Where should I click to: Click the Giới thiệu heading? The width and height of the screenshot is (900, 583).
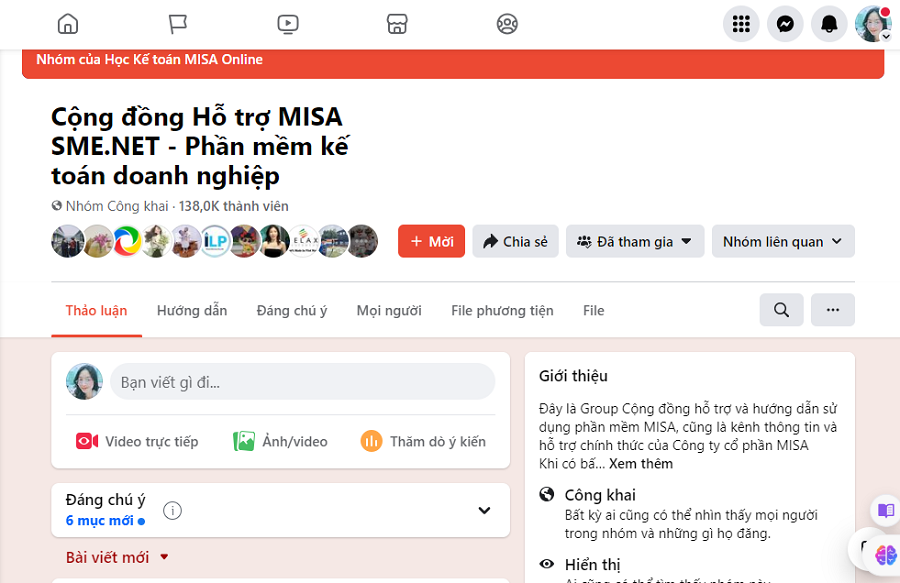[573, 376]
